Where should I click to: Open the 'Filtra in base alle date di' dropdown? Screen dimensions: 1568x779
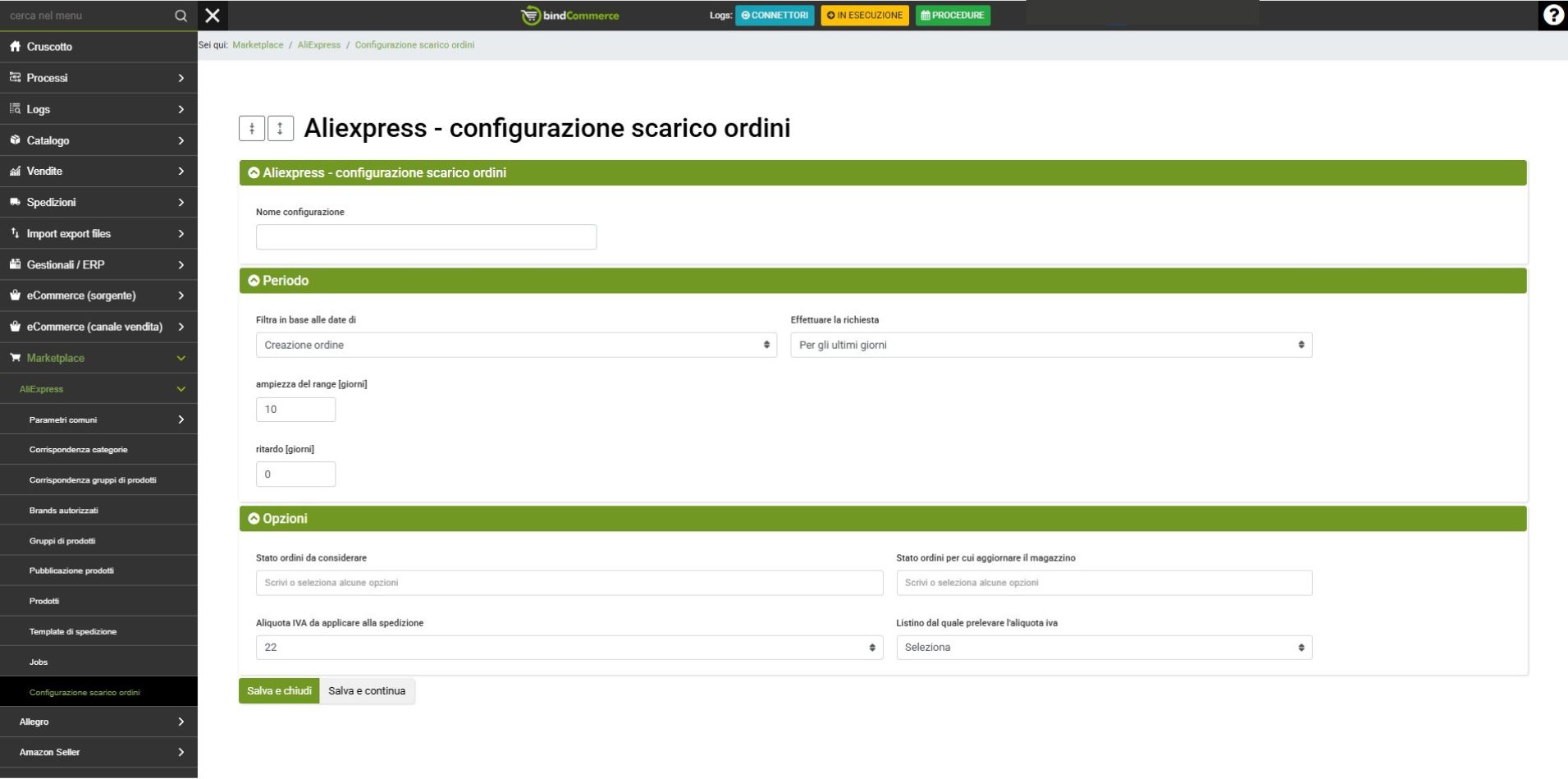coord(516,345)
